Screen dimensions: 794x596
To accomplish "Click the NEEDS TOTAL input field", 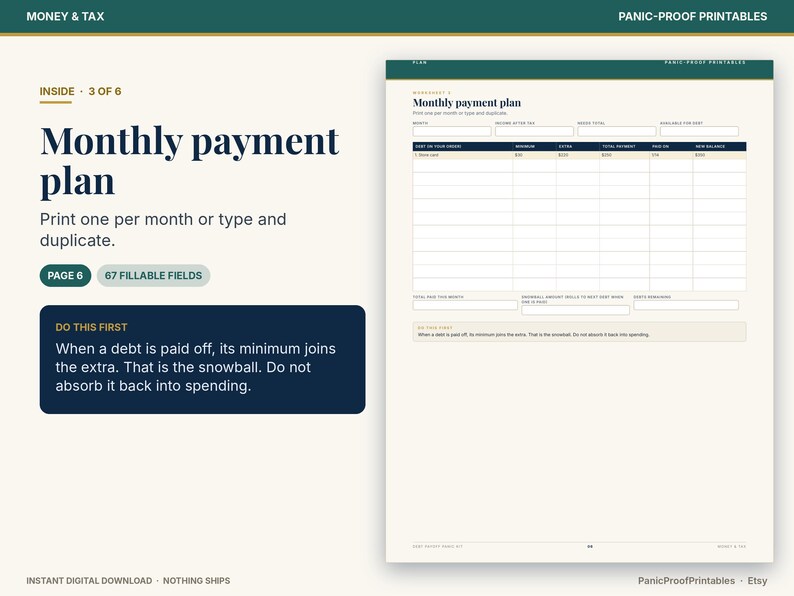I will (617, 132).
